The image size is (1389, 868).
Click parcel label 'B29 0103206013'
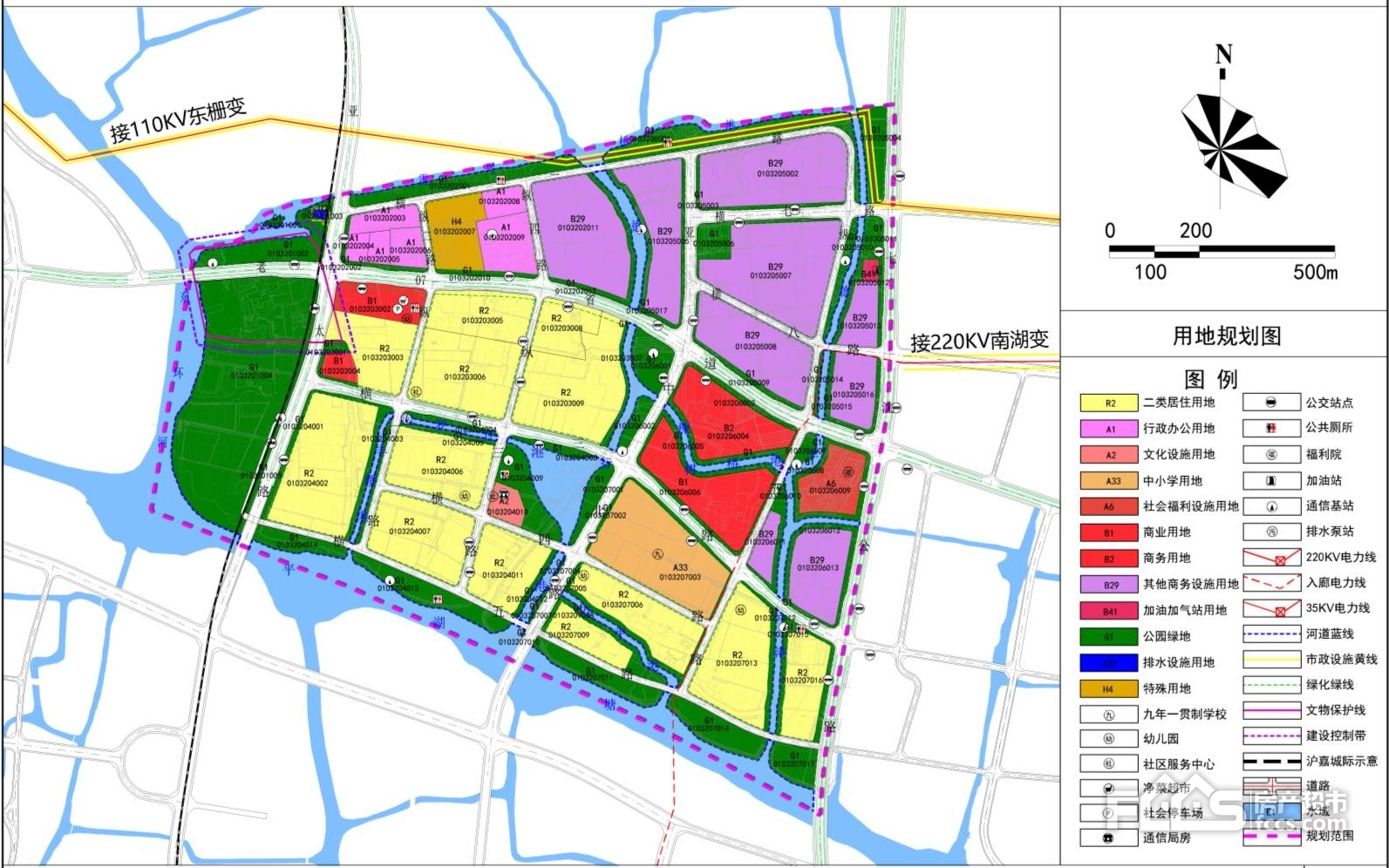click(x=817, y=564)
